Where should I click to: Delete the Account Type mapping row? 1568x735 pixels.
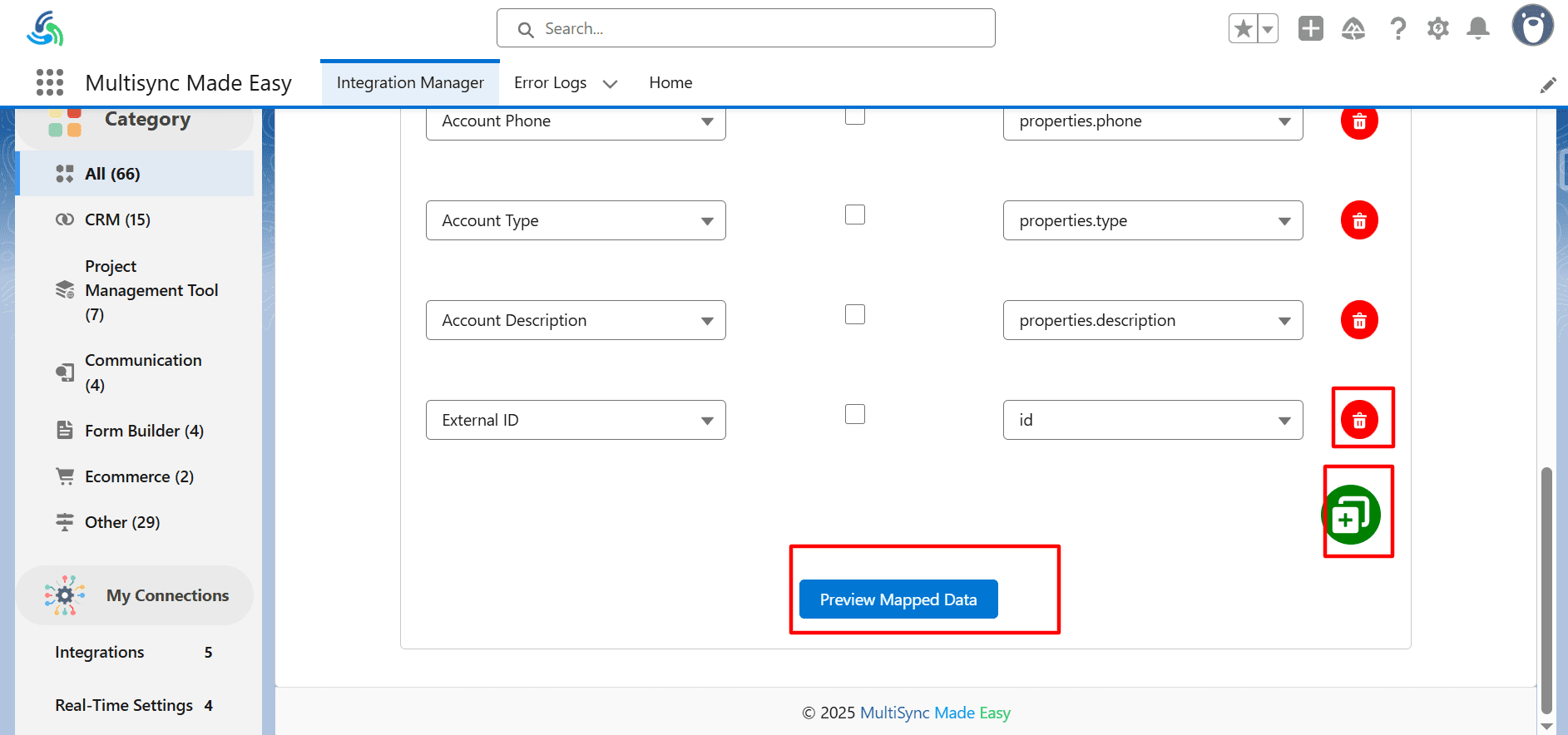pos(1358,220)
